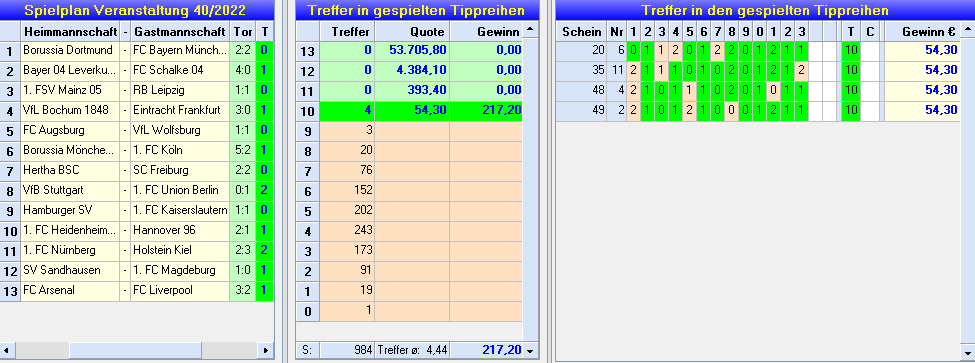Image resolution: width=975 pixels, height=363 pixels.
Task: Click the Quote column header
Action: (x=412, y=31)
